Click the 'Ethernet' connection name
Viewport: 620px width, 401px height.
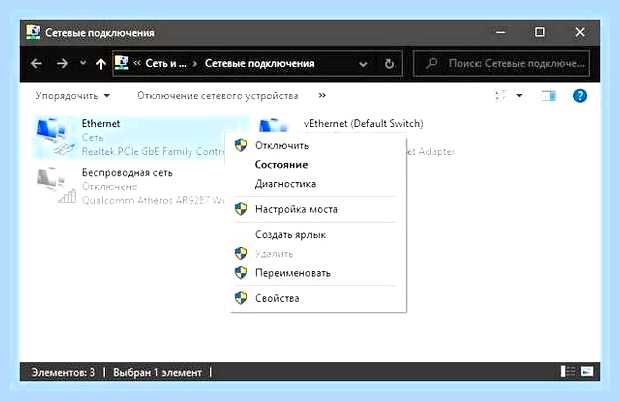coord(101,123)
